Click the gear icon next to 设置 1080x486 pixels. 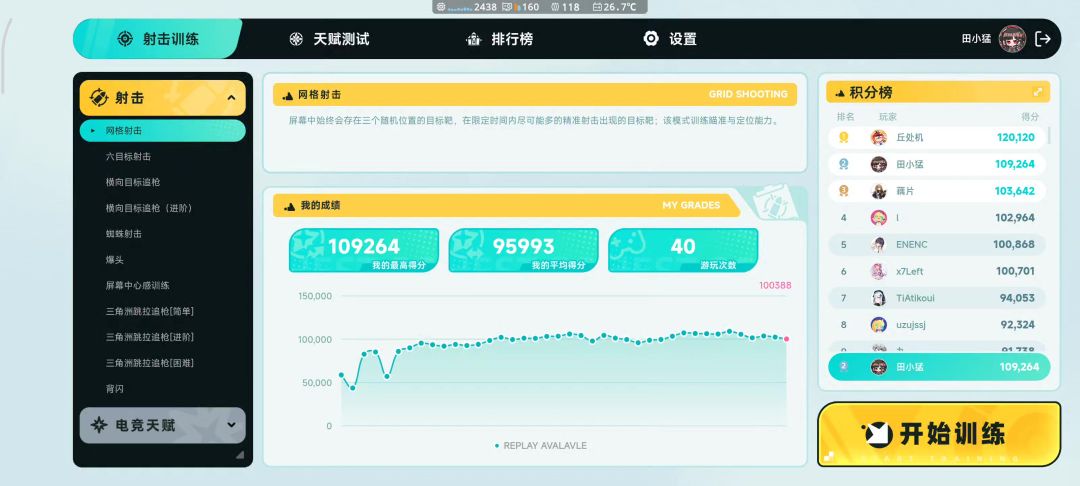coord(651,39)
